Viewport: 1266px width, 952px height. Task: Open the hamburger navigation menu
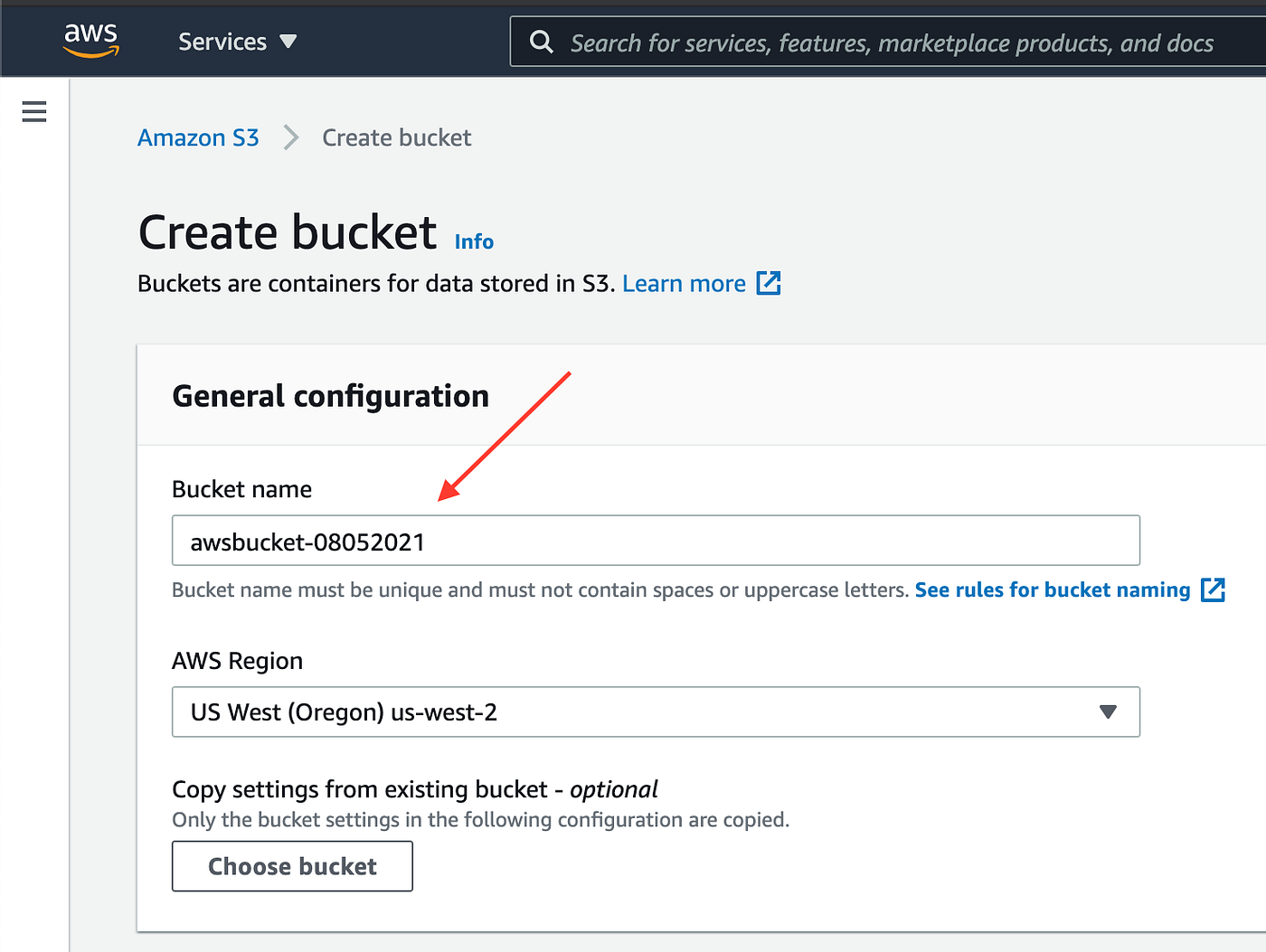pos(33,111)
